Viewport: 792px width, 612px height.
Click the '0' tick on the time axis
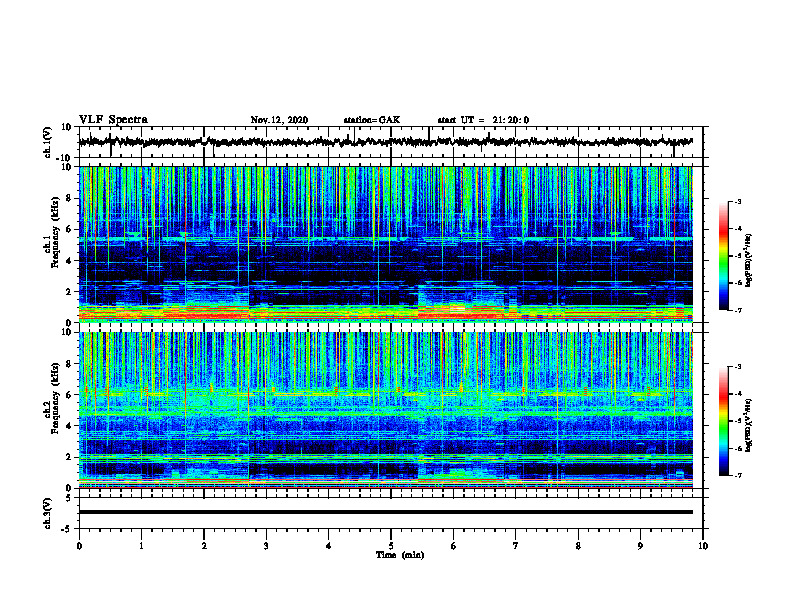pyautogui.click(x=79, y=546)
